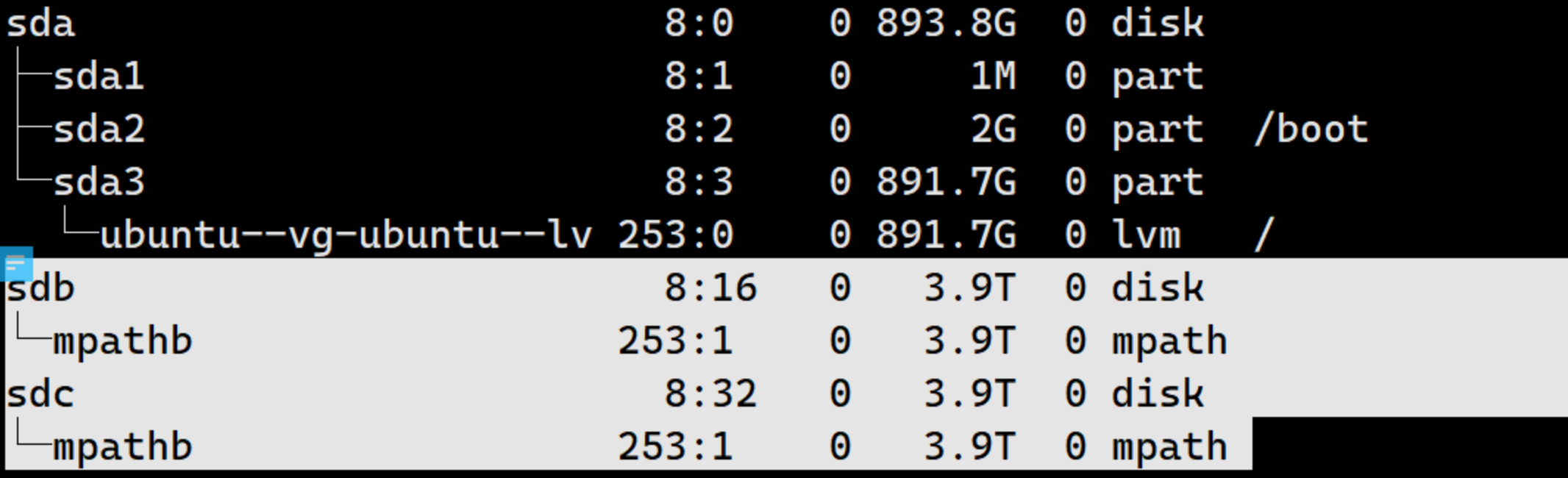Click the sdc disk name
Viewport: 1568px width, 478px height.
(x=40, y=394)
